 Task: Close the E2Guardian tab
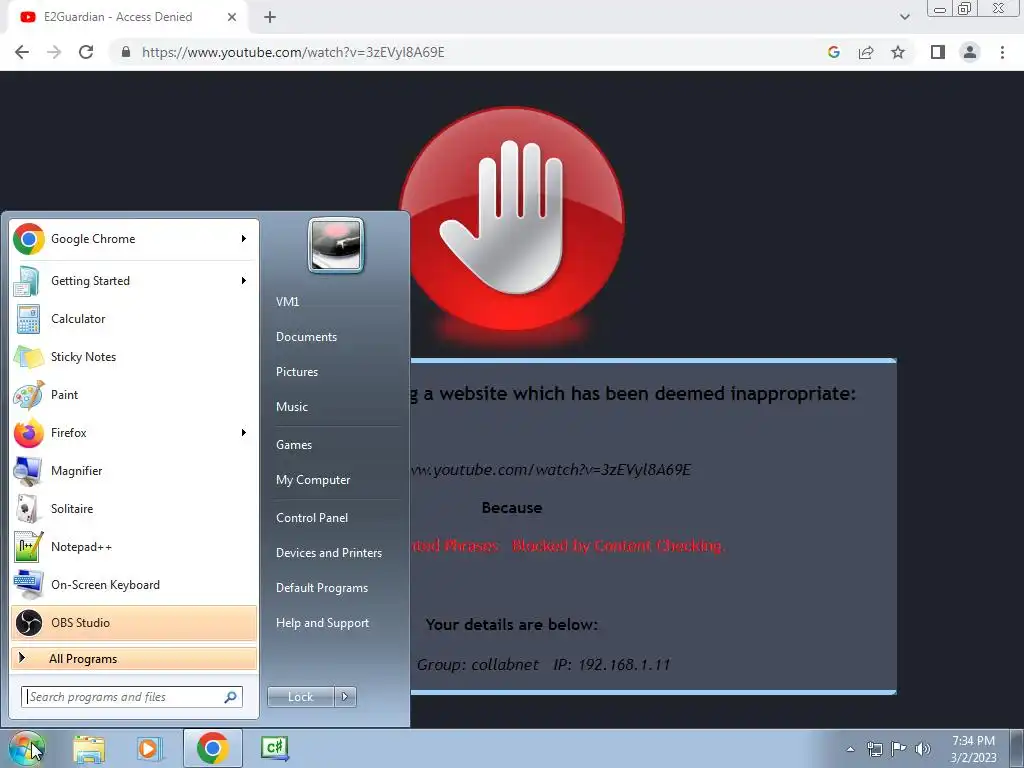232,17
